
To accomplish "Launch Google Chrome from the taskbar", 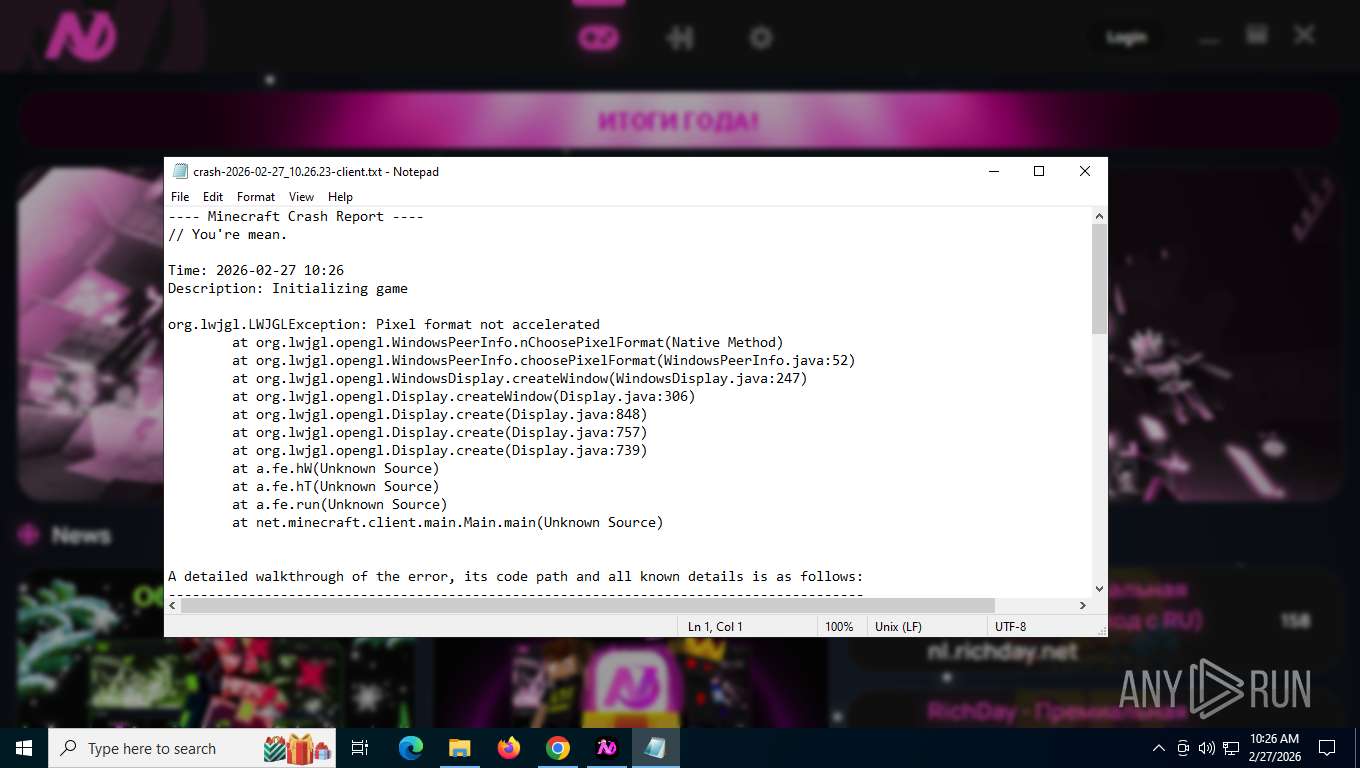I will (558, 748).
